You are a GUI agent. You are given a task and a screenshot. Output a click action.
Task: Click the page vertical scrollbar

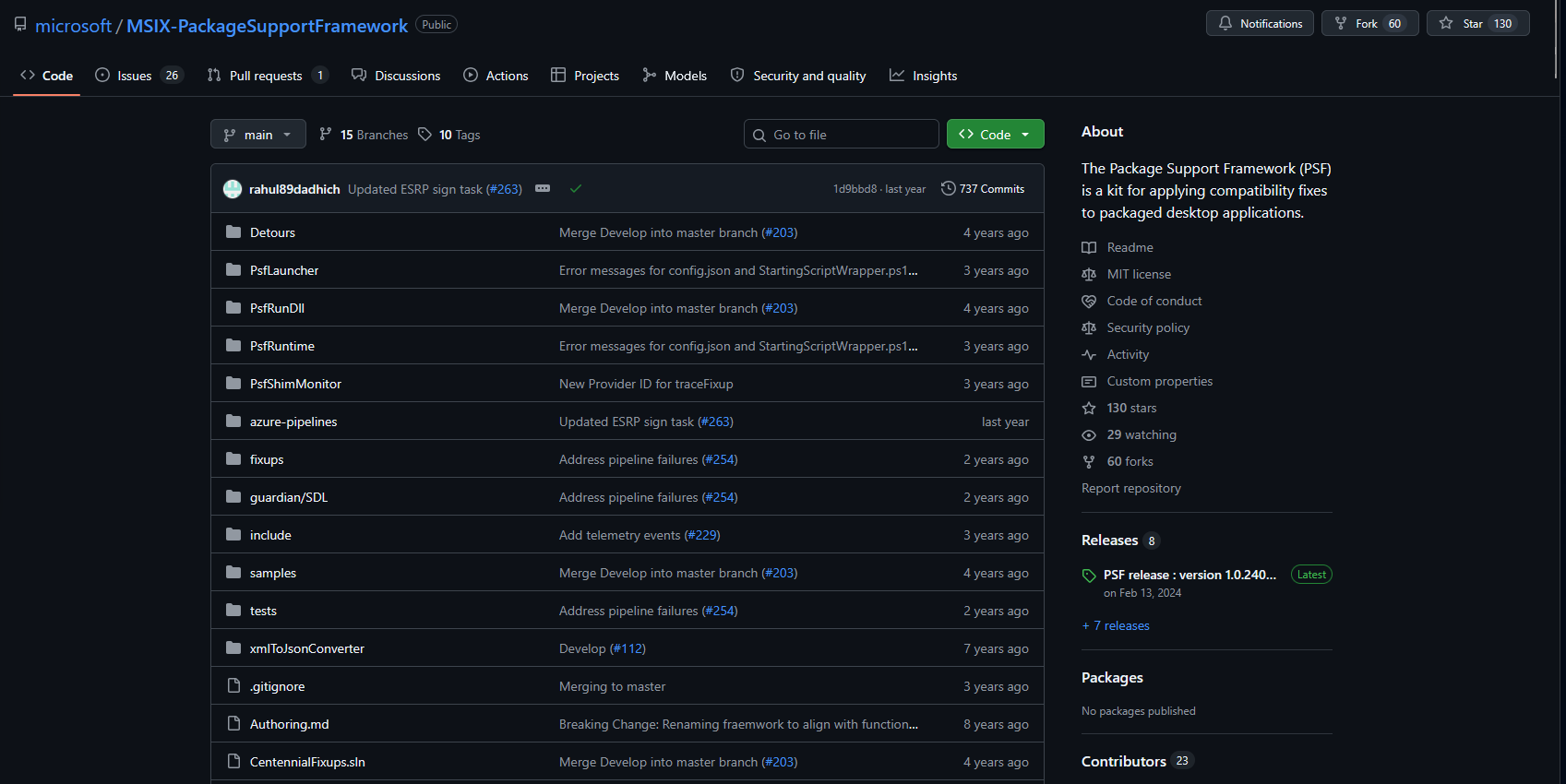[x=1558, y=42]
